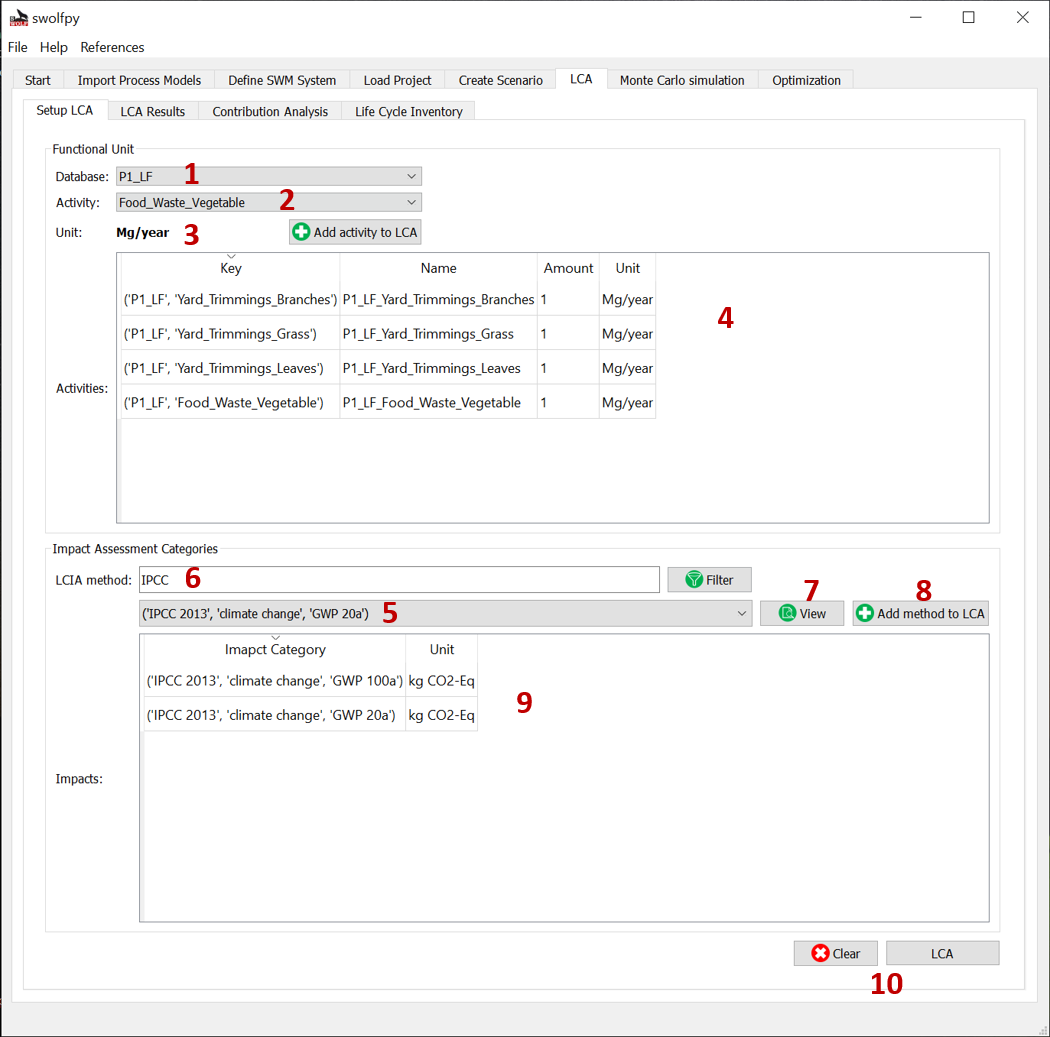1050x1037 pixels.
Task: Select the GWP 100a impact category row
Action: 275,681
